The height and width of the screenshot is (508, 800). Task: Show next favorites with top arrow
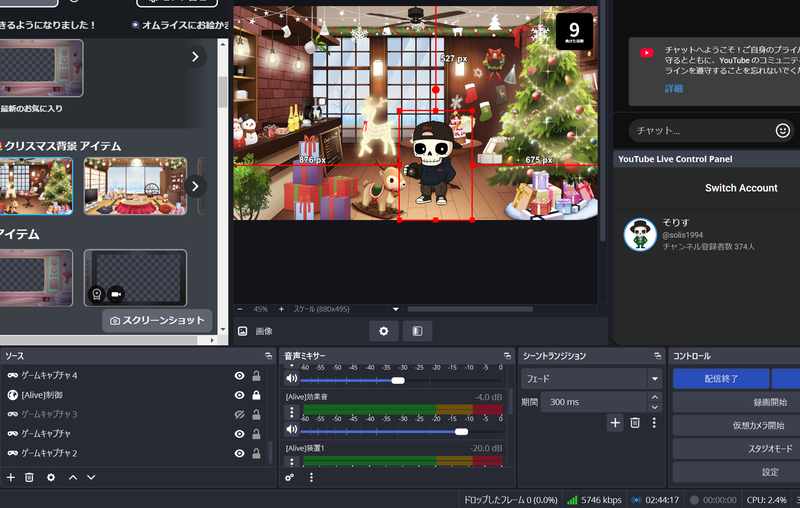click(195, 57)
